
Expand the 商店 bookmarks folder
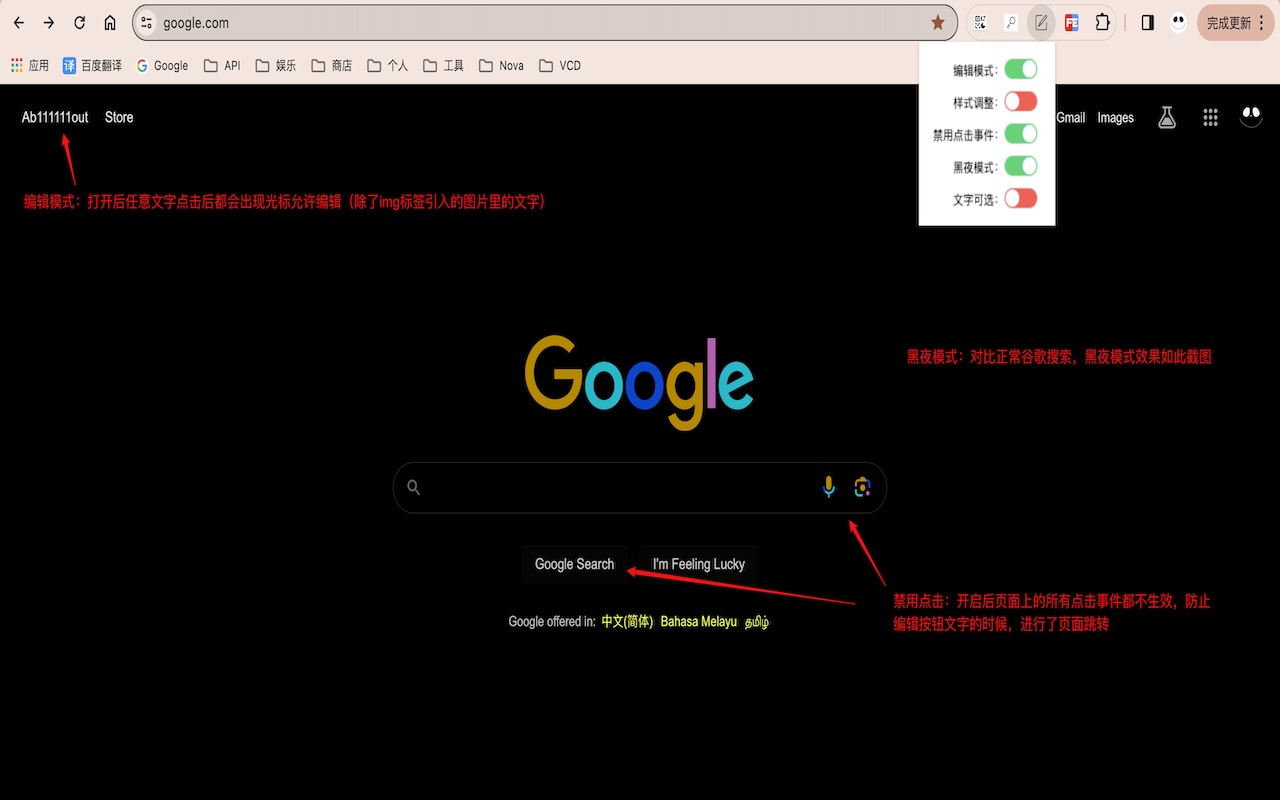332,65
